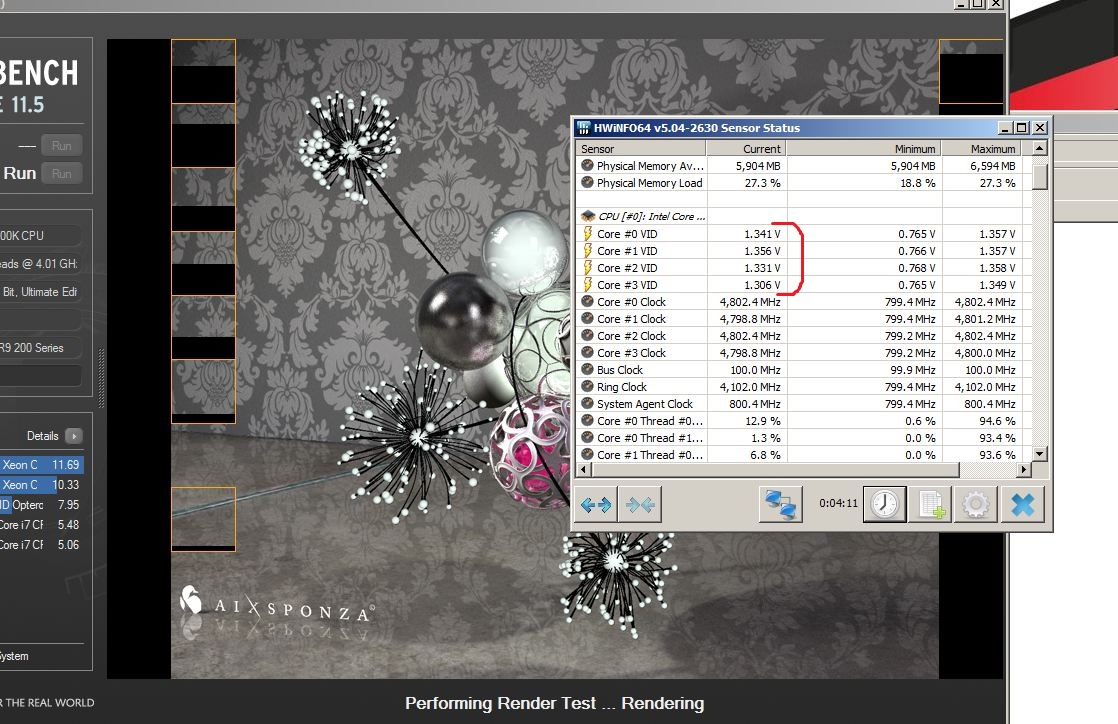The image size is (1118, 724).
Task: Sort by Sensor column header
Action: 641,148
